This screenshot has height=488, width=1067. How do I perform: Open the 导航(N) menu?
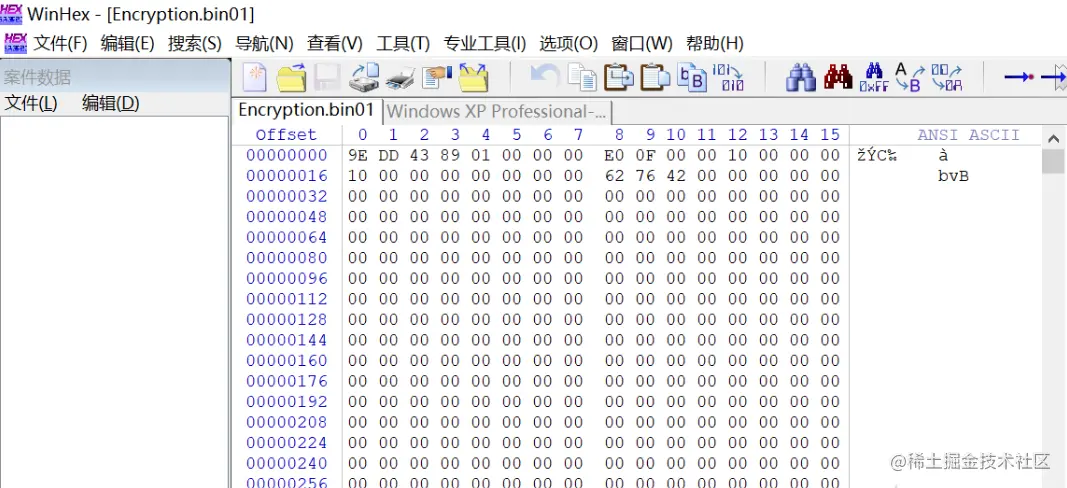(264, 44)
